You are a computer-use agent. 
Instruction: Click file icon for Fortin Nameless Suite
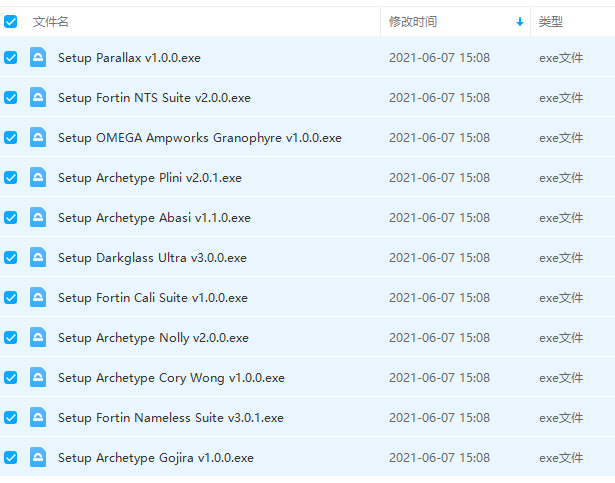(38, 417)
